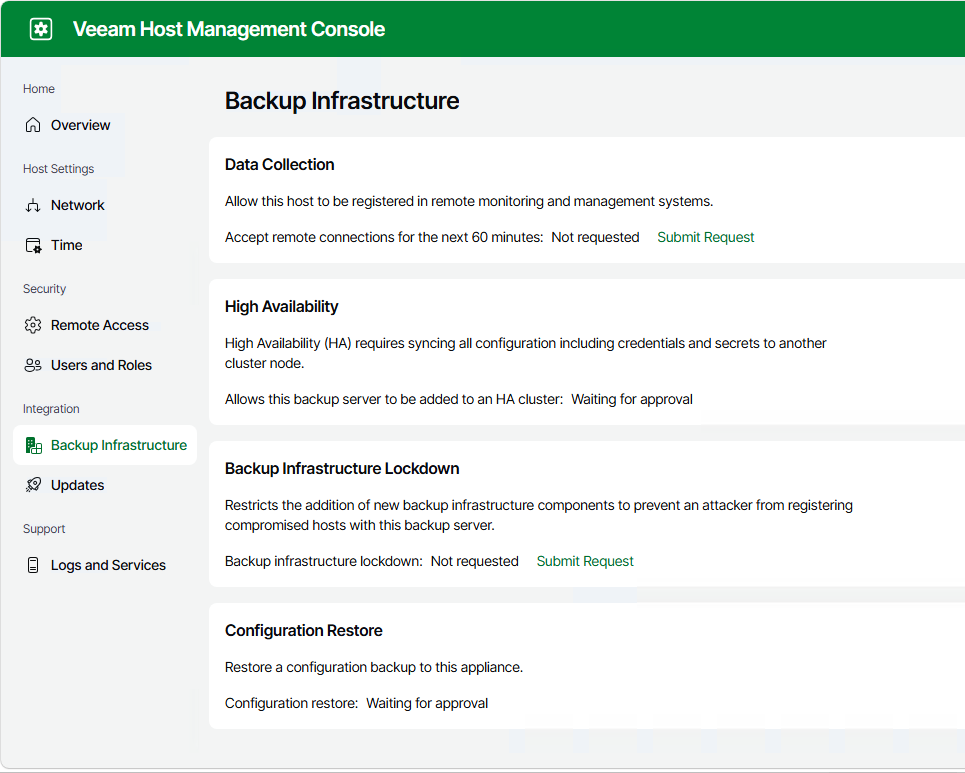Submit Request for Data Collection remote connections
This screenshot has width=965, height=773.
tap(705, 238)
